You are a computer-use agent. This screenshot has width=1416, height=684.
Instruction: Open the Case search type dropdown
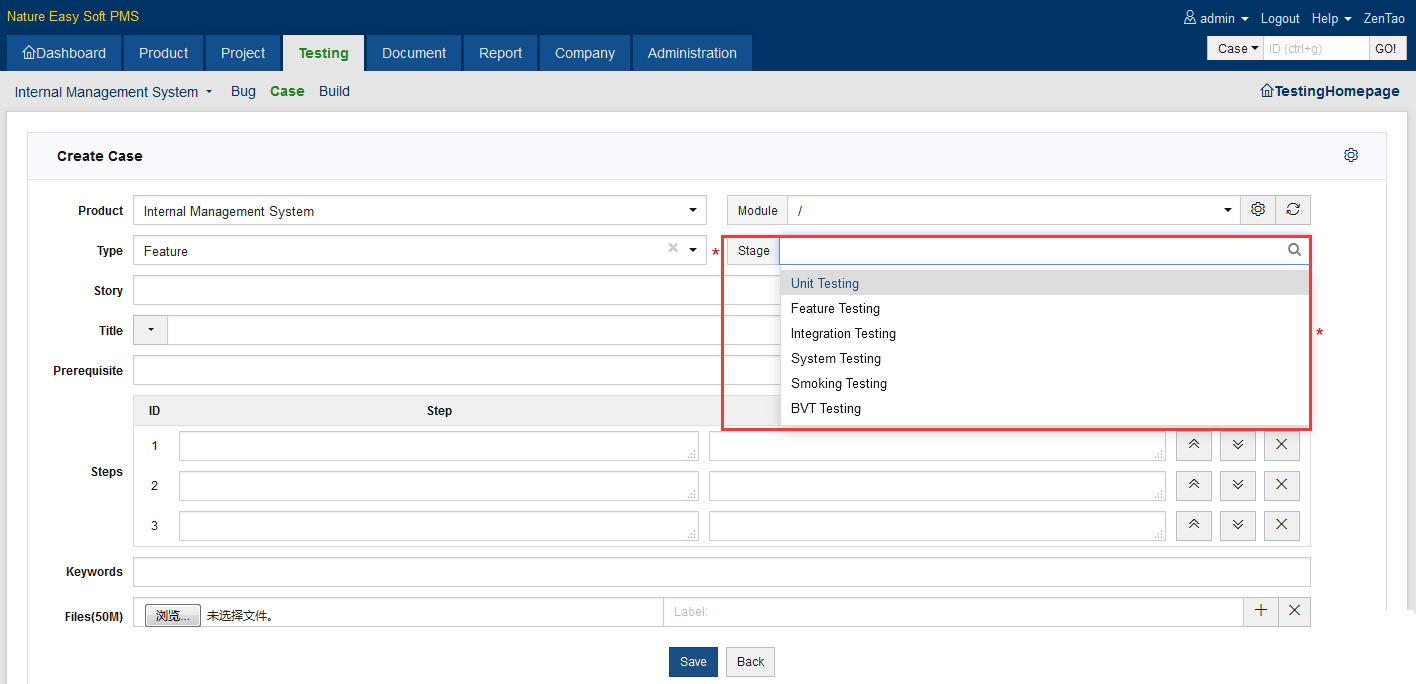coord(1237,48)
